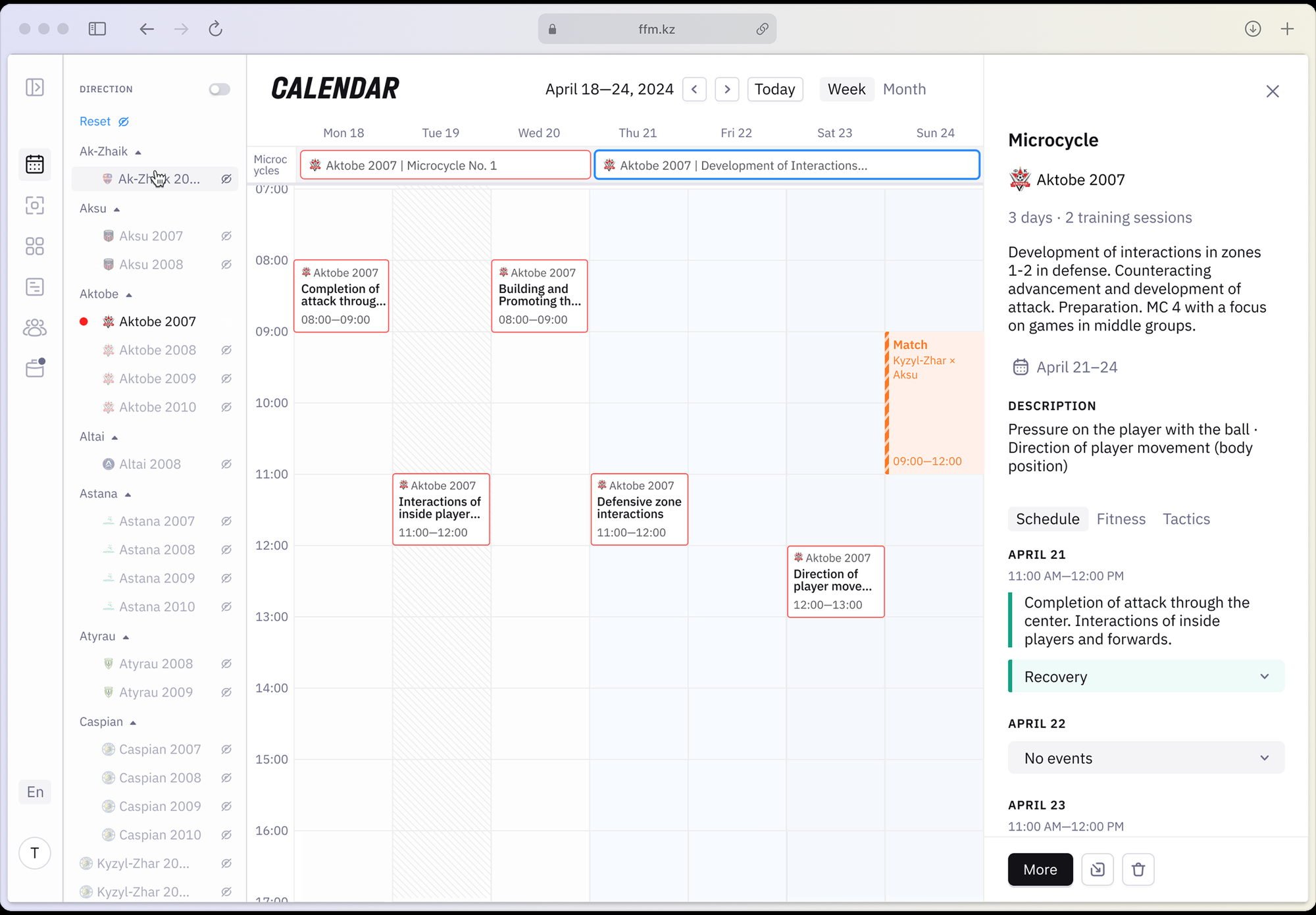Open the notes list icon in sidebar
The height and width of the screenshot is (915, 1316).
(35, 287)
